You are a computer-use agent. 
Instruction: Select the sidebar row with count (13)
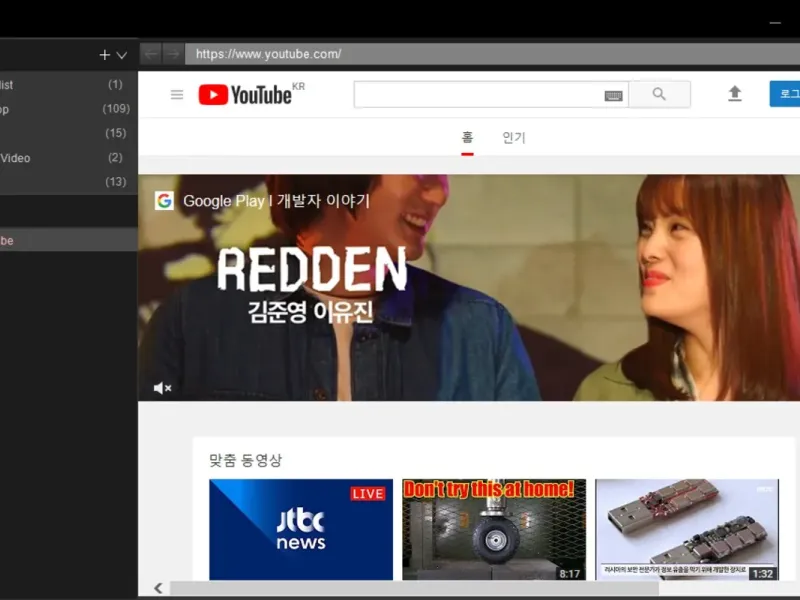[x=68, y=182]
